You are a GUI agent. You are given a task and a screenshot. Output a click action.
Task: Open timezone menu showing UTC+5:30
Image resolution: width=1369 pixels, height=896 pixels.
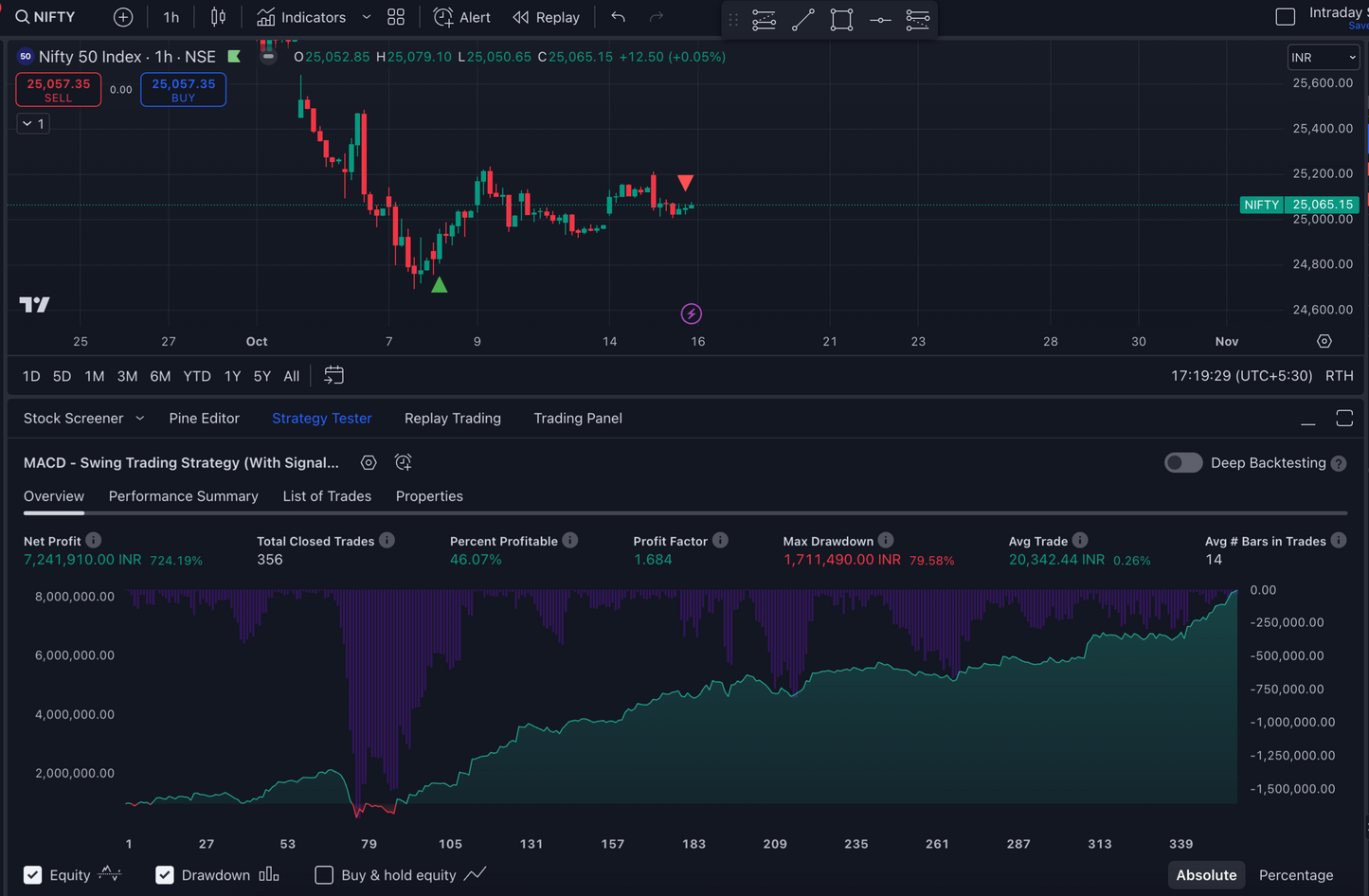(x=1242, y=376)
